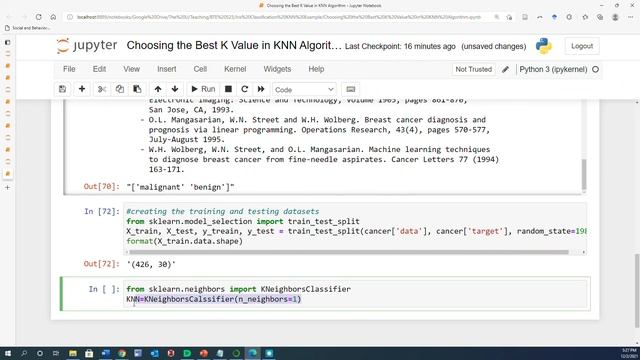Copy selected cells icon
Image resolution: width=640 pixels, height=360 pixels.
[x=120, y=89]
